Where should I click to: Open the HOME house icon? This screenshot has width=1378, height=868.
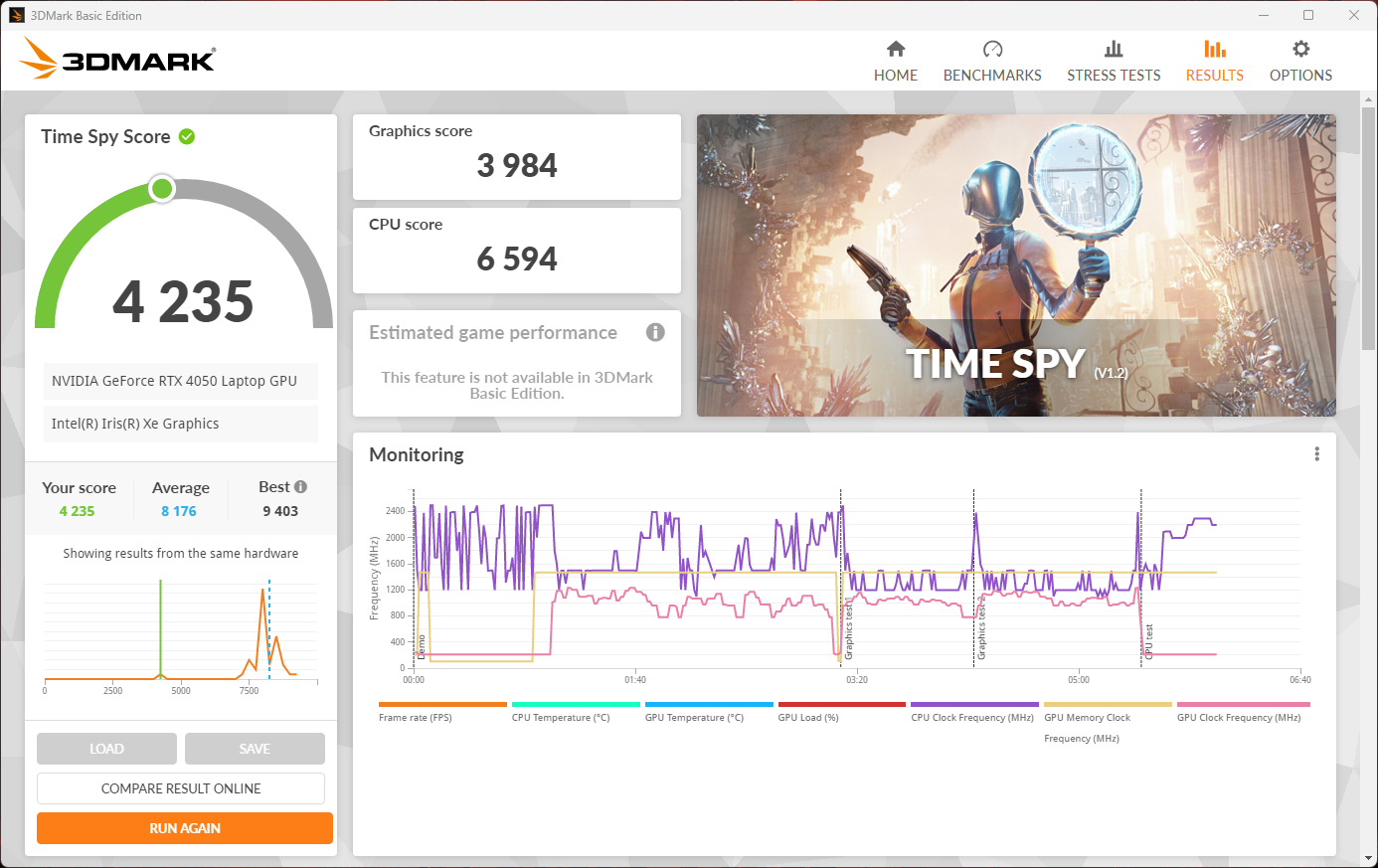tap(896, 49)
